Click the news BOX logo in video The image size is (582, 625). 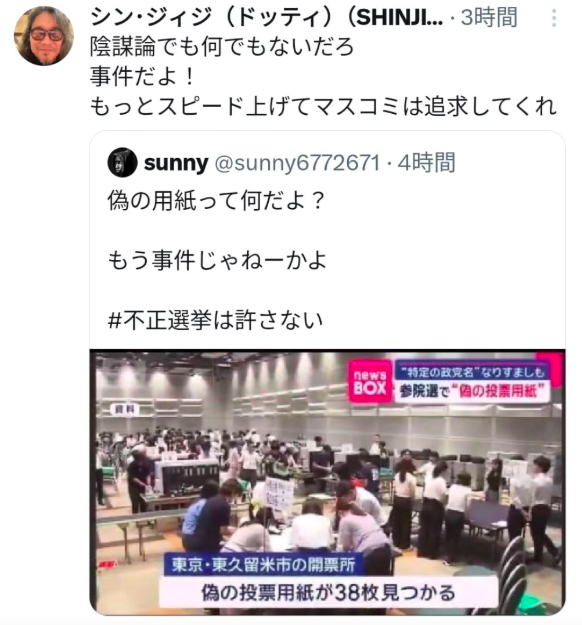pyautogui.click(x=370, y=382)
